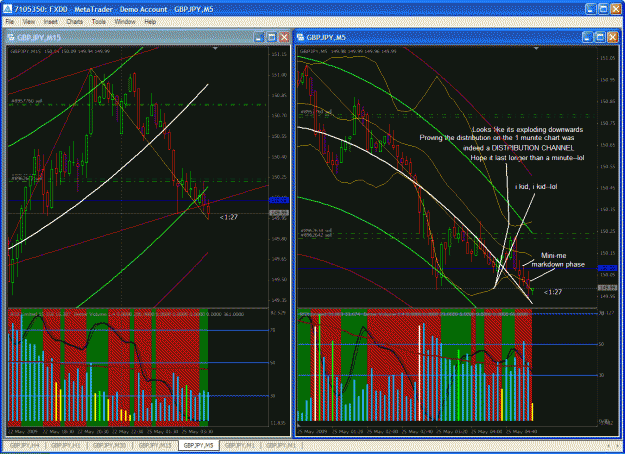Switch to the GBPJPY,M15 chart tab
This screenshot has height=454, width=625.
click(x=155, y=445)
